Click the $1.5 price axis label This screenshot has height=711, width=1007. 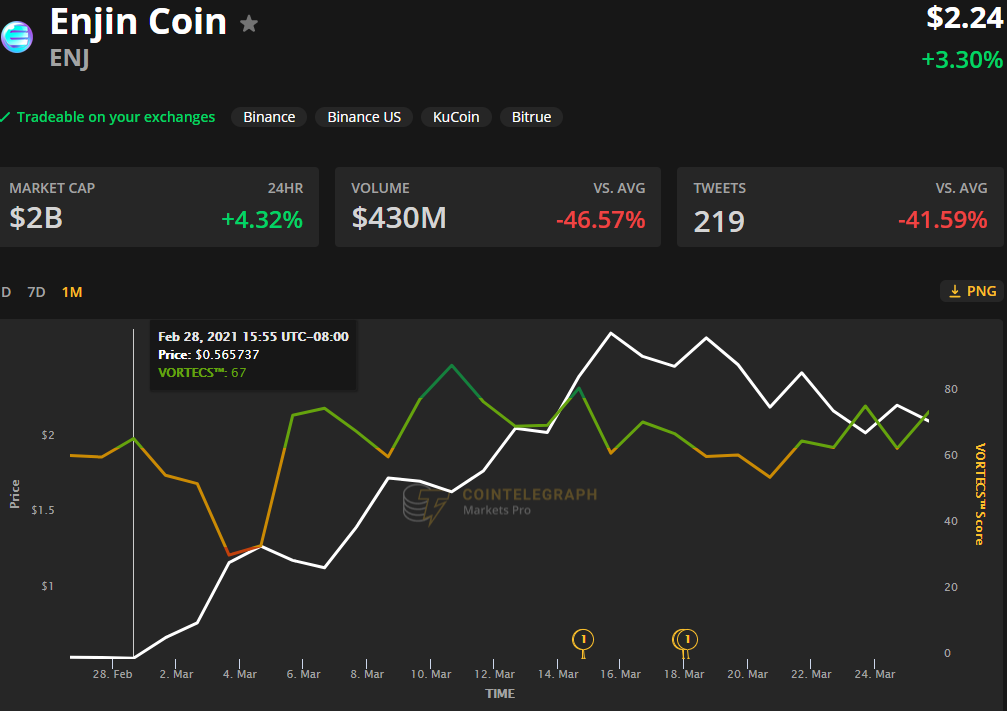point(43,510)
